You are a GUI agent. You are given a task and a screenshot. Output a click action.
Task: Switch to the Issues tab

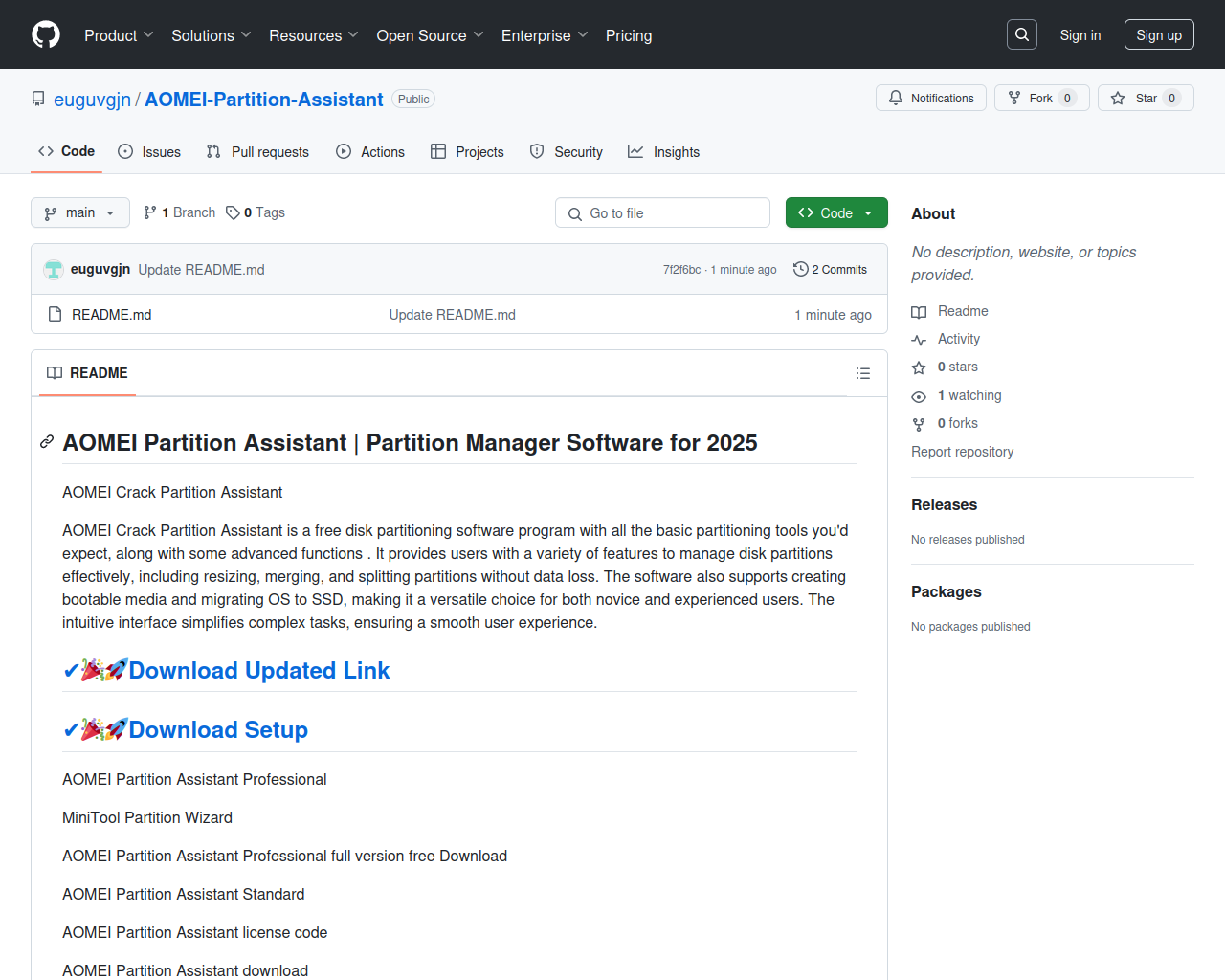tap(149, 151)
